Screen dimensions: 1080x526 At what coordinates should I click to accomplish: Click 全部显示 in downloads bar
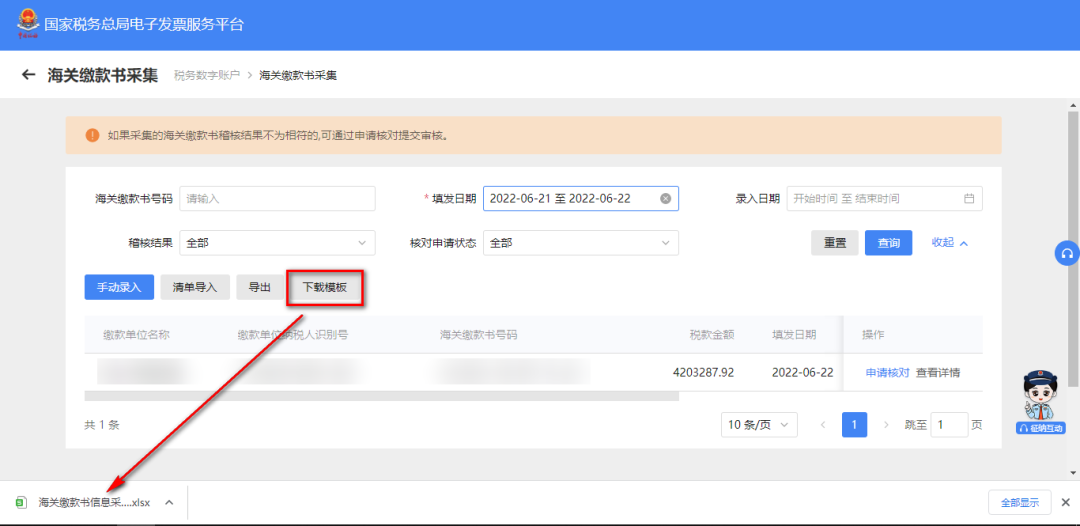pyautogui.click(x=1020, y=502)
